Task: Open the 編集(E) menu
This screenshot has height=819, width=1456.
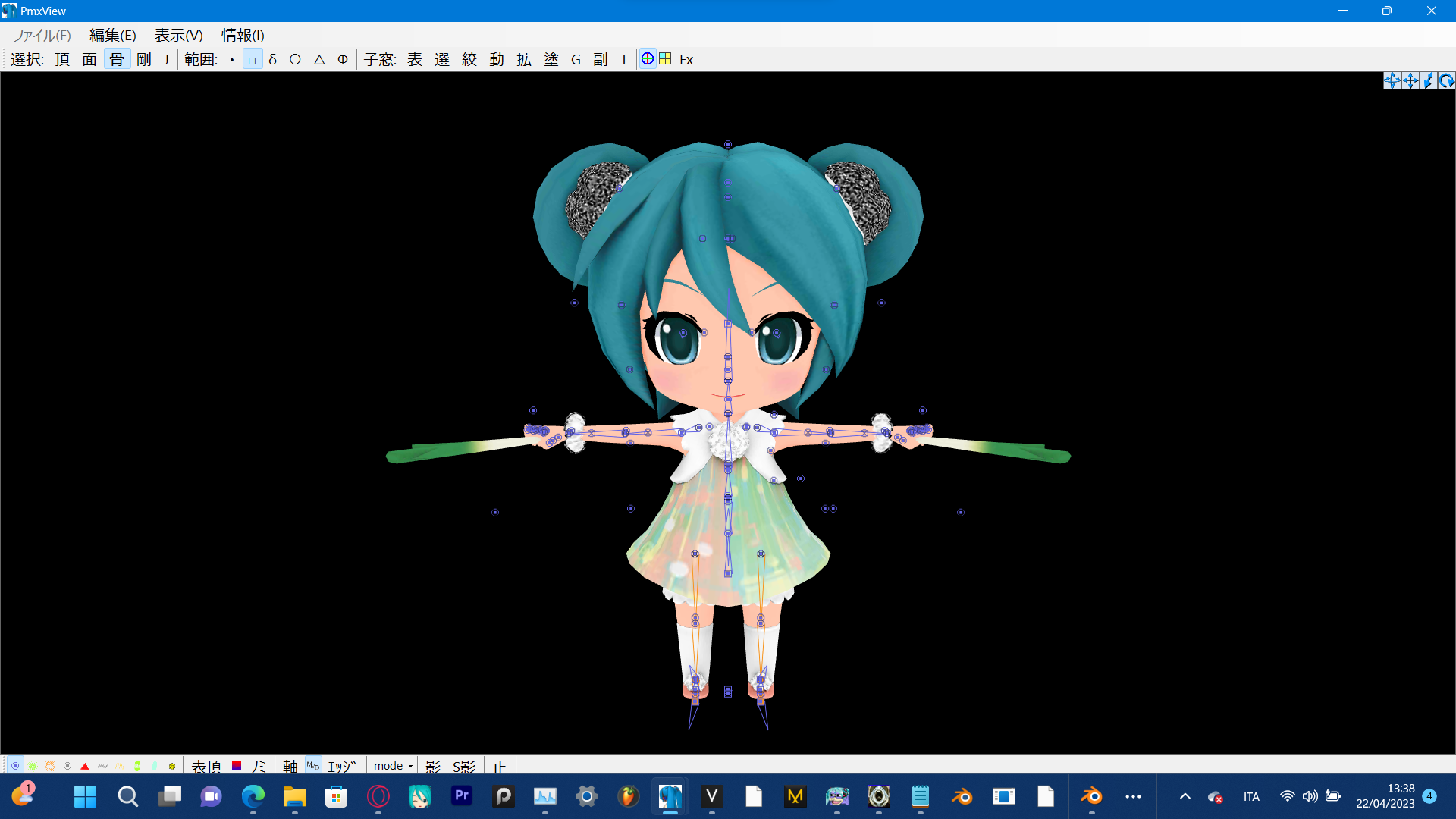Action: (113, 36)
